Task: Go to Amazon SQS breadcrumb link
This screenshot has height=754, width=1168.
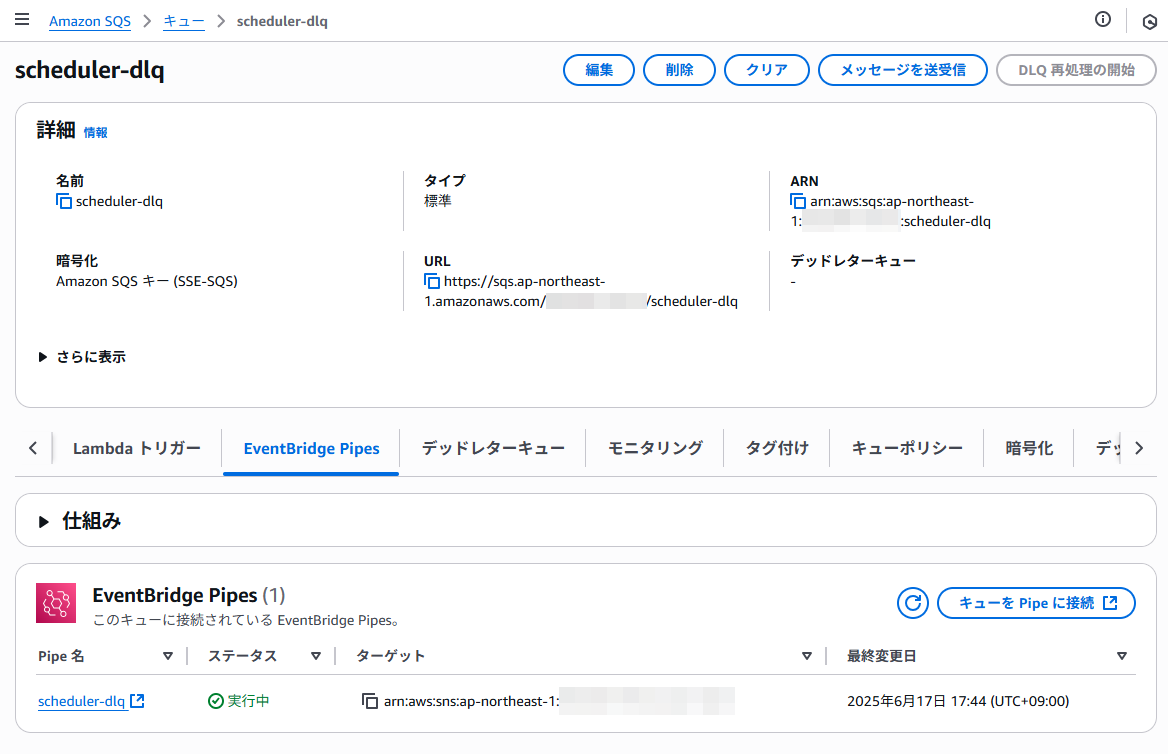Action: 89,21
